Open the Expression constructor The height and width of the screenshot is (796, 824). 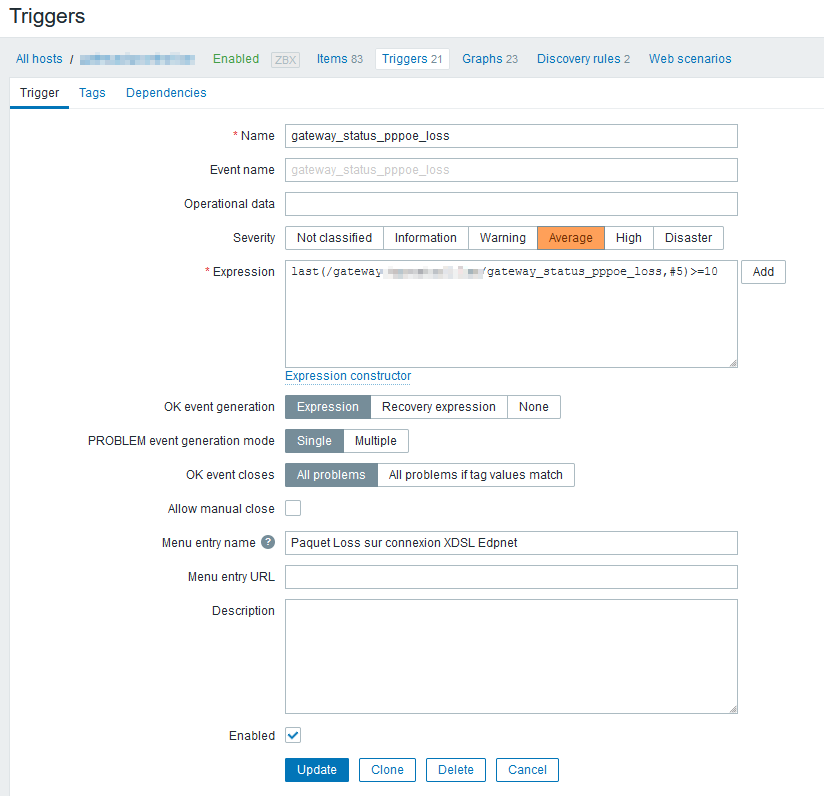(x=348, y=376)
